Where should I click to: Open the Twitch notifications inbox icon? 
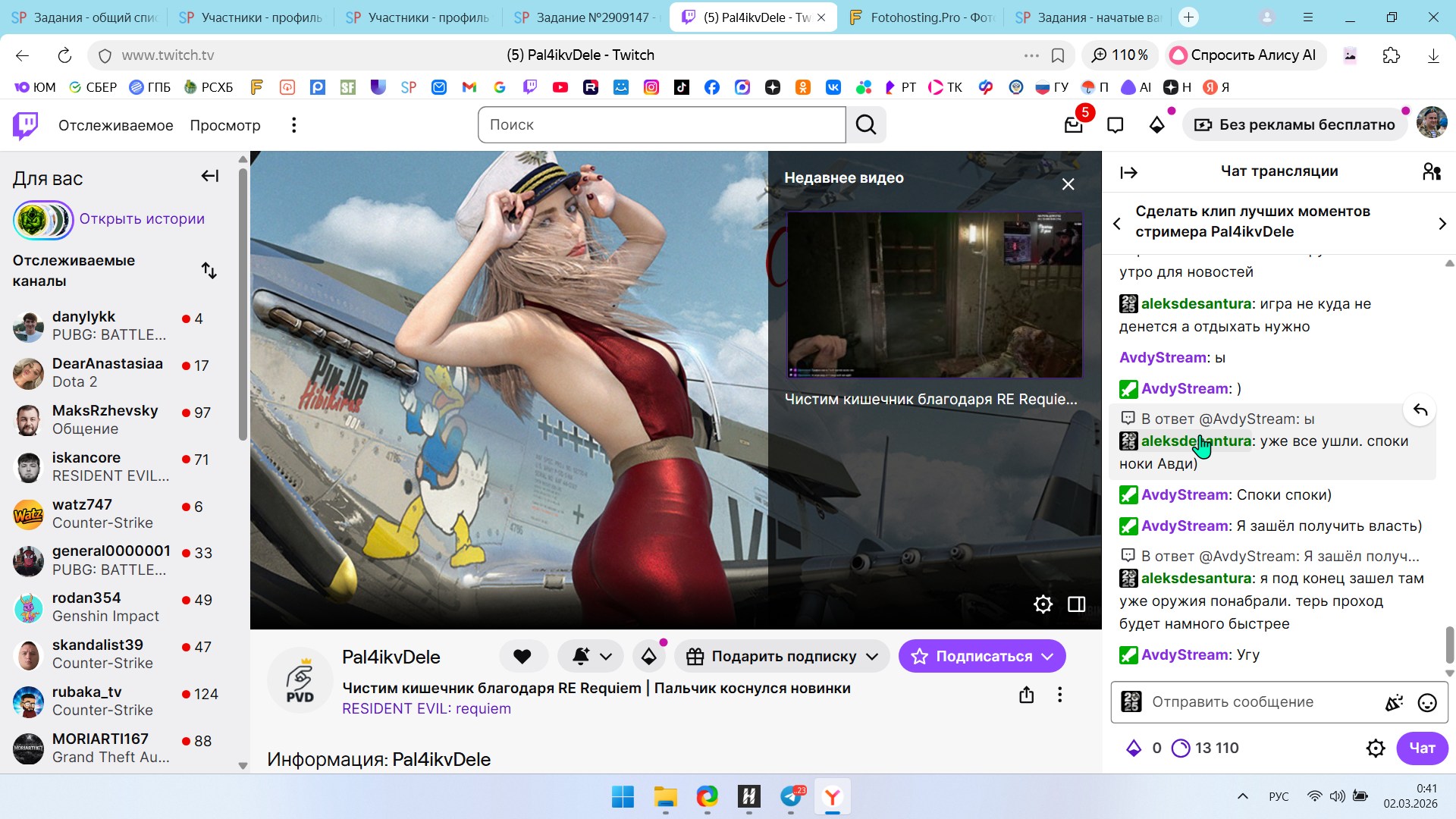tap(1073, 125)
